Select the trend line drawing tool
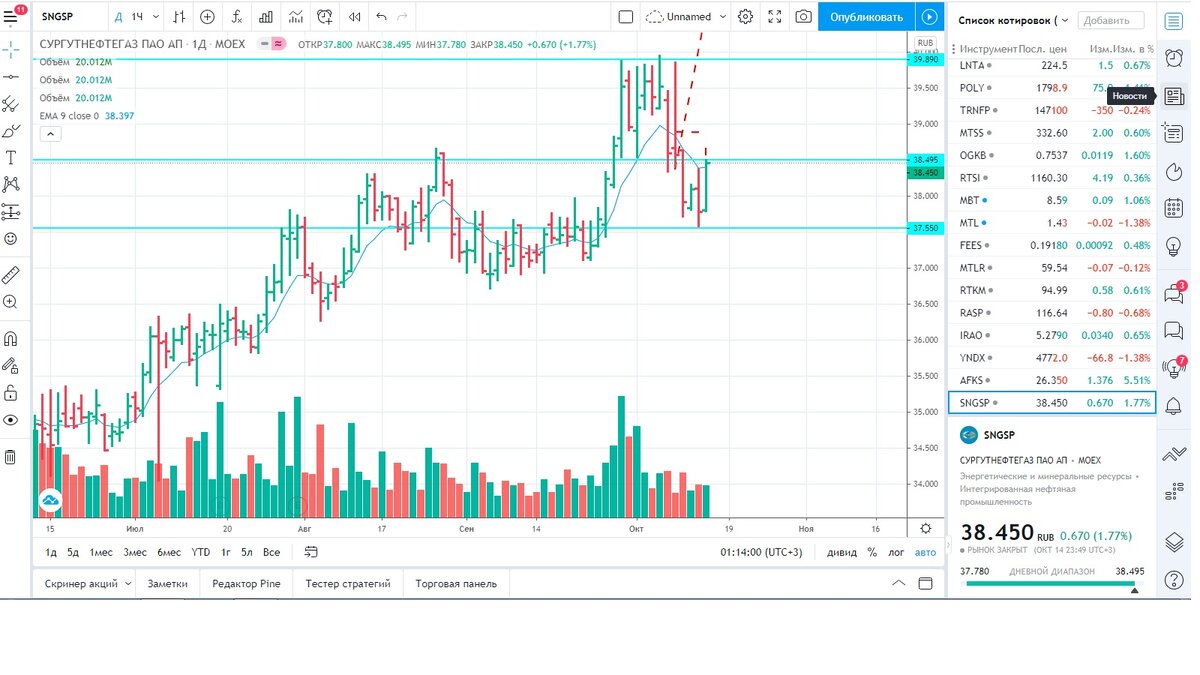The height and width of the screenshot is (675, 1200). (x=11, y=76)
